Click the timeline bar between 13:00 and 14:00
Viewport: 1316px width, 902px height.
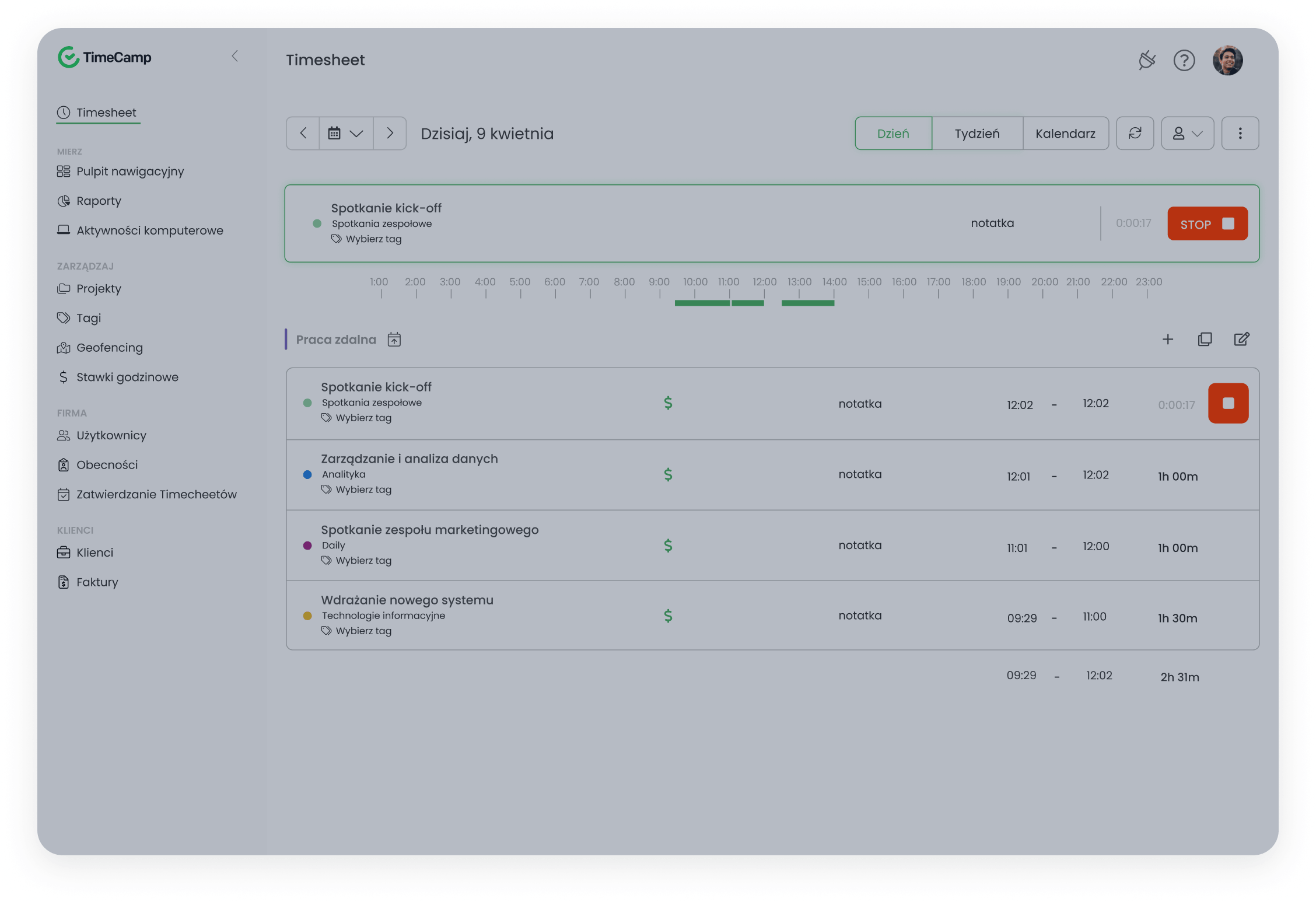tap(808, 303)
